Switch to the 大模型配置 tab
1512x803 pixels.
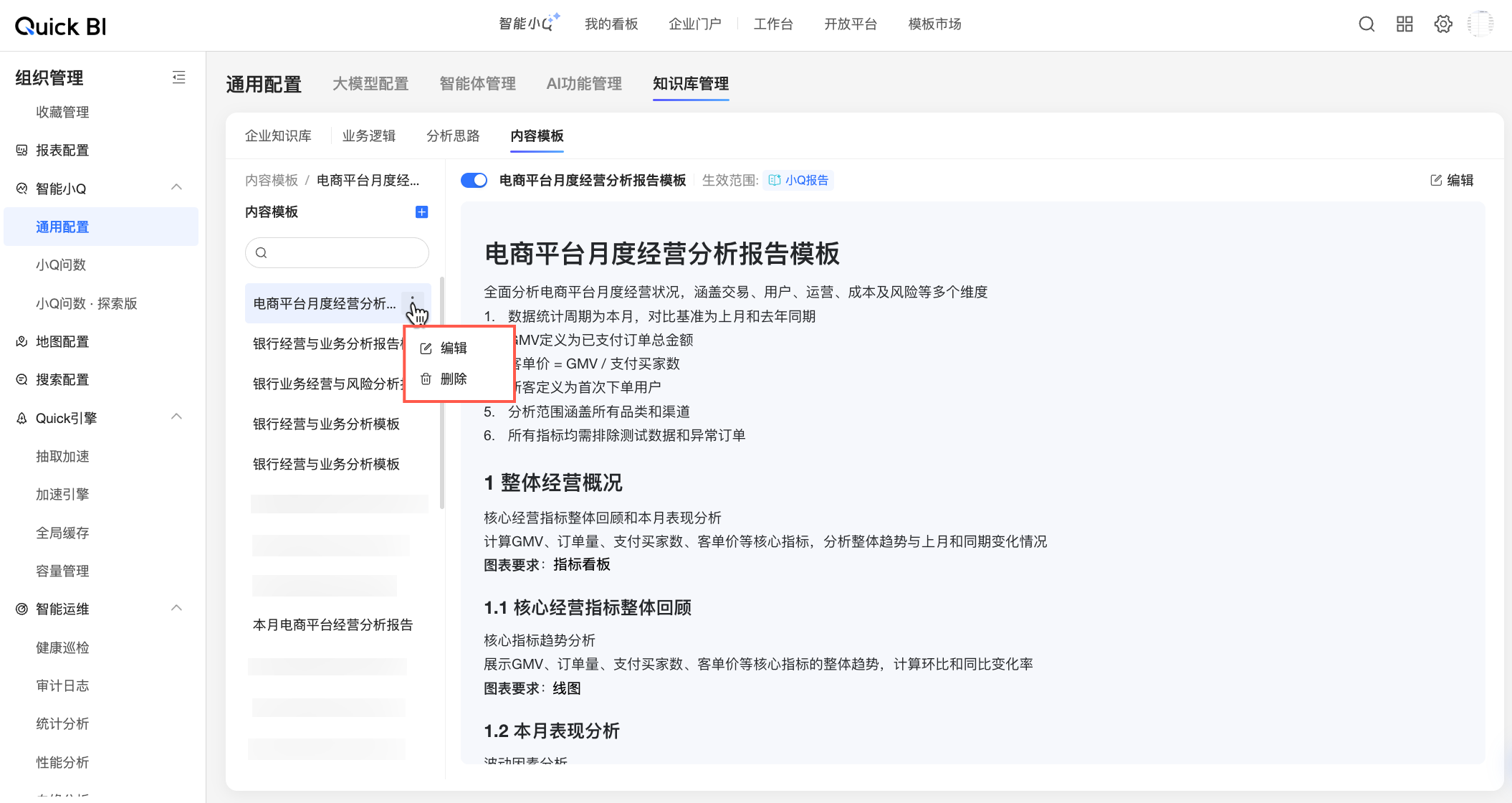coord(370,84)
